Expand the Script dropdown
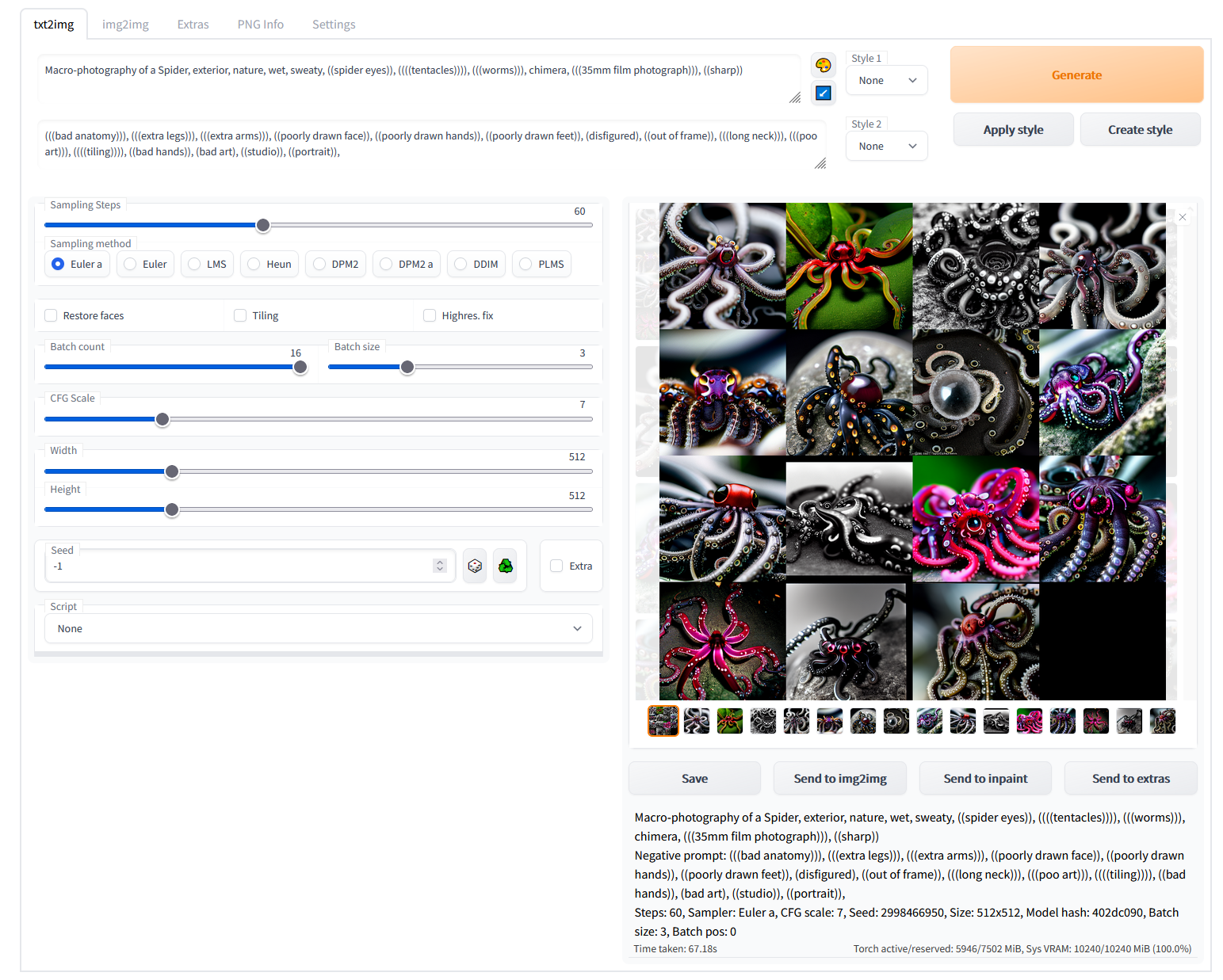Screen dimensions: 1223x980 click(x=318, y=628)
